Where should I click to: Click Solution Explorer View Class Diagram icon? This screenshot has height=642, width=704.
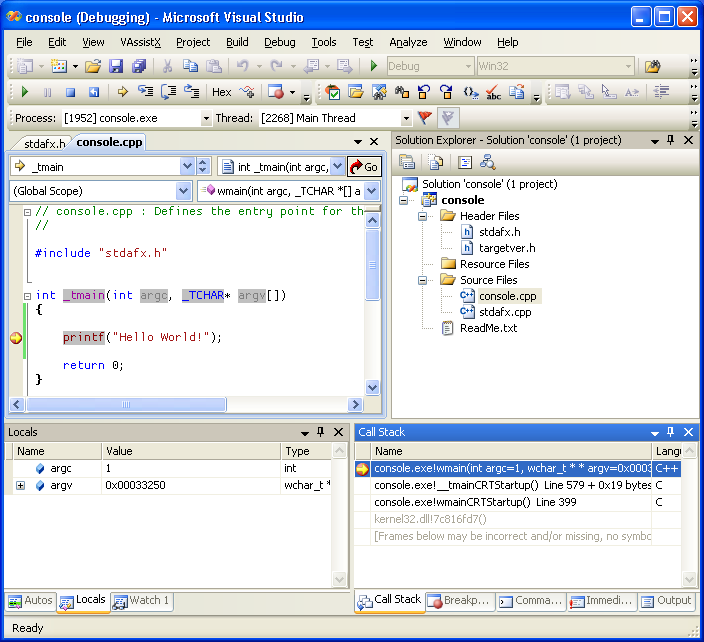[x=488, y=162]
